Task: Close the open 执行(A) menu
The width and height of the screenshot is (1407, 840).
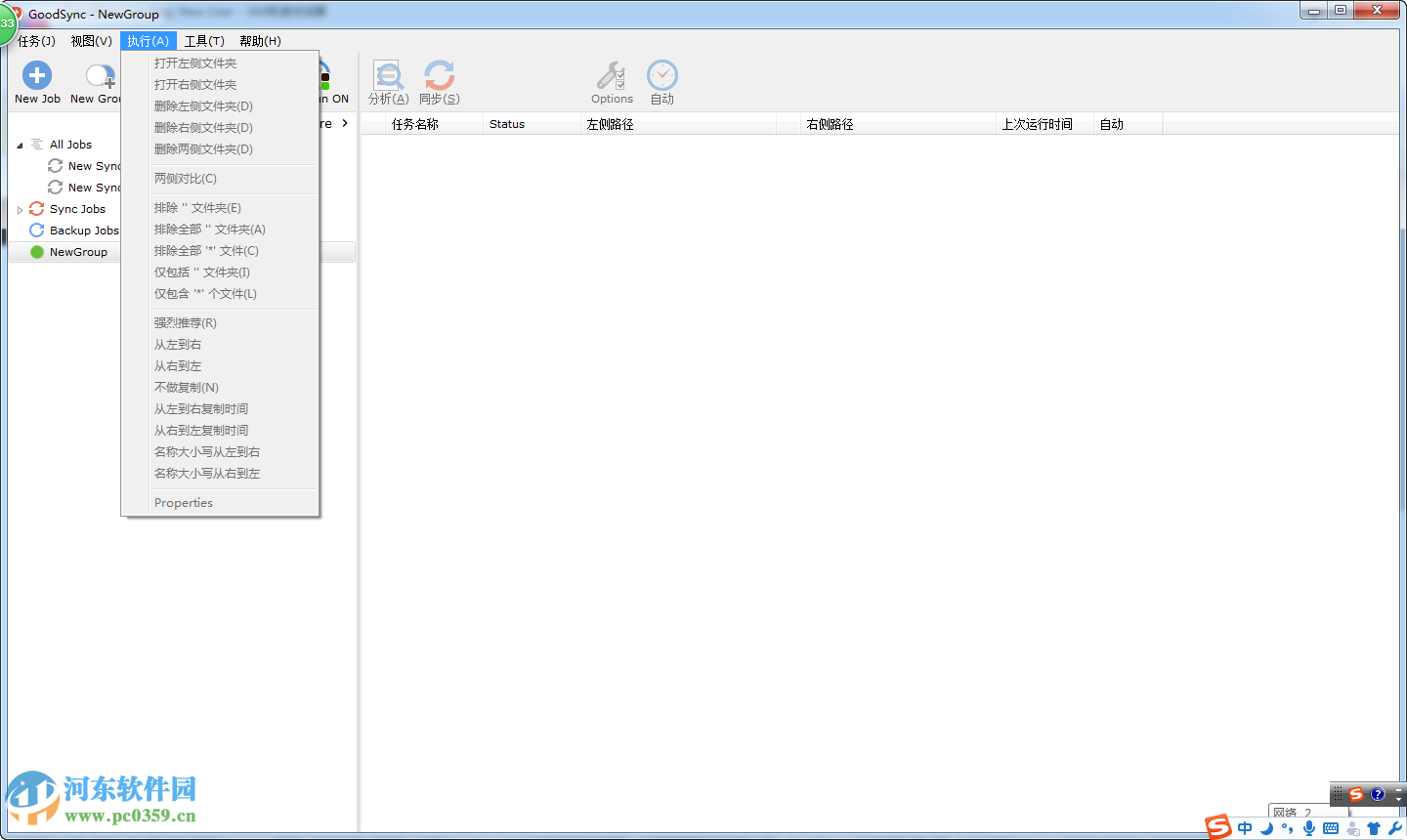Action: coord(148,41)
